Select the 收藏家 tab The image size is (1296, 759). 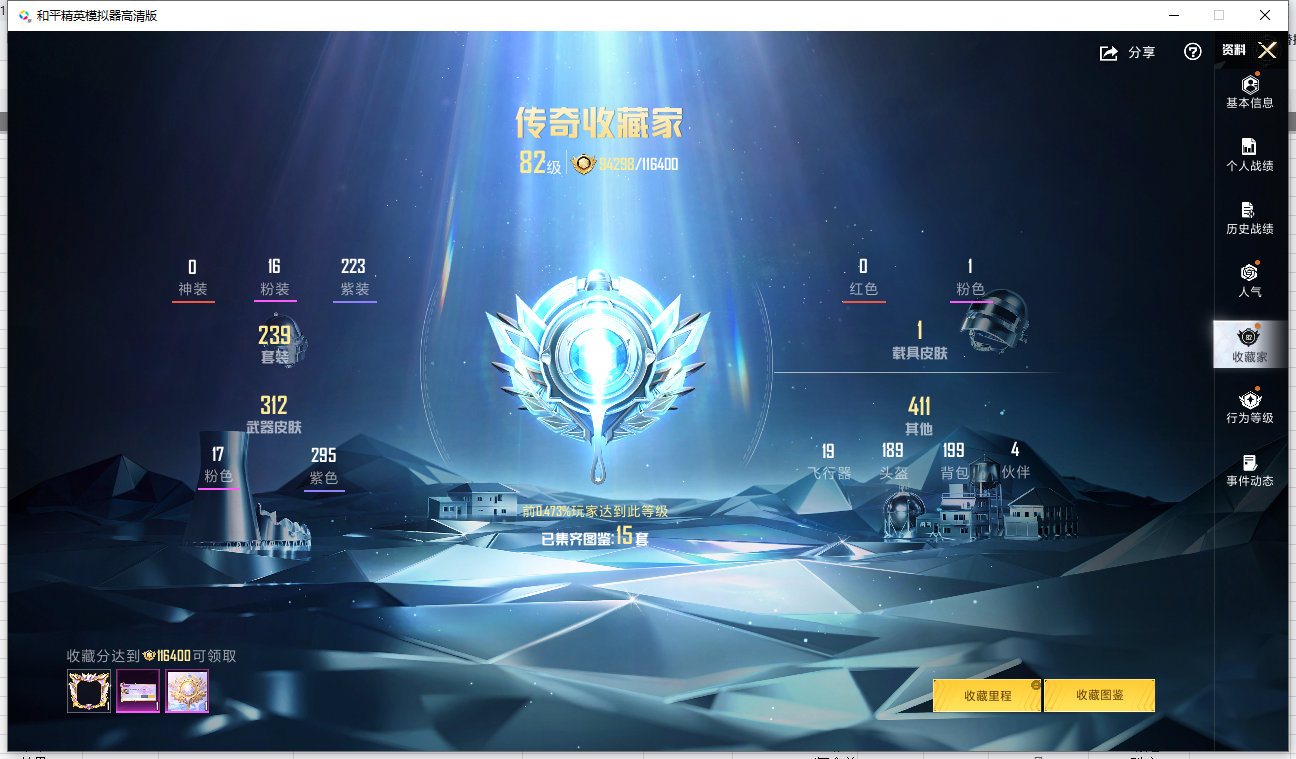point(1250,344)
